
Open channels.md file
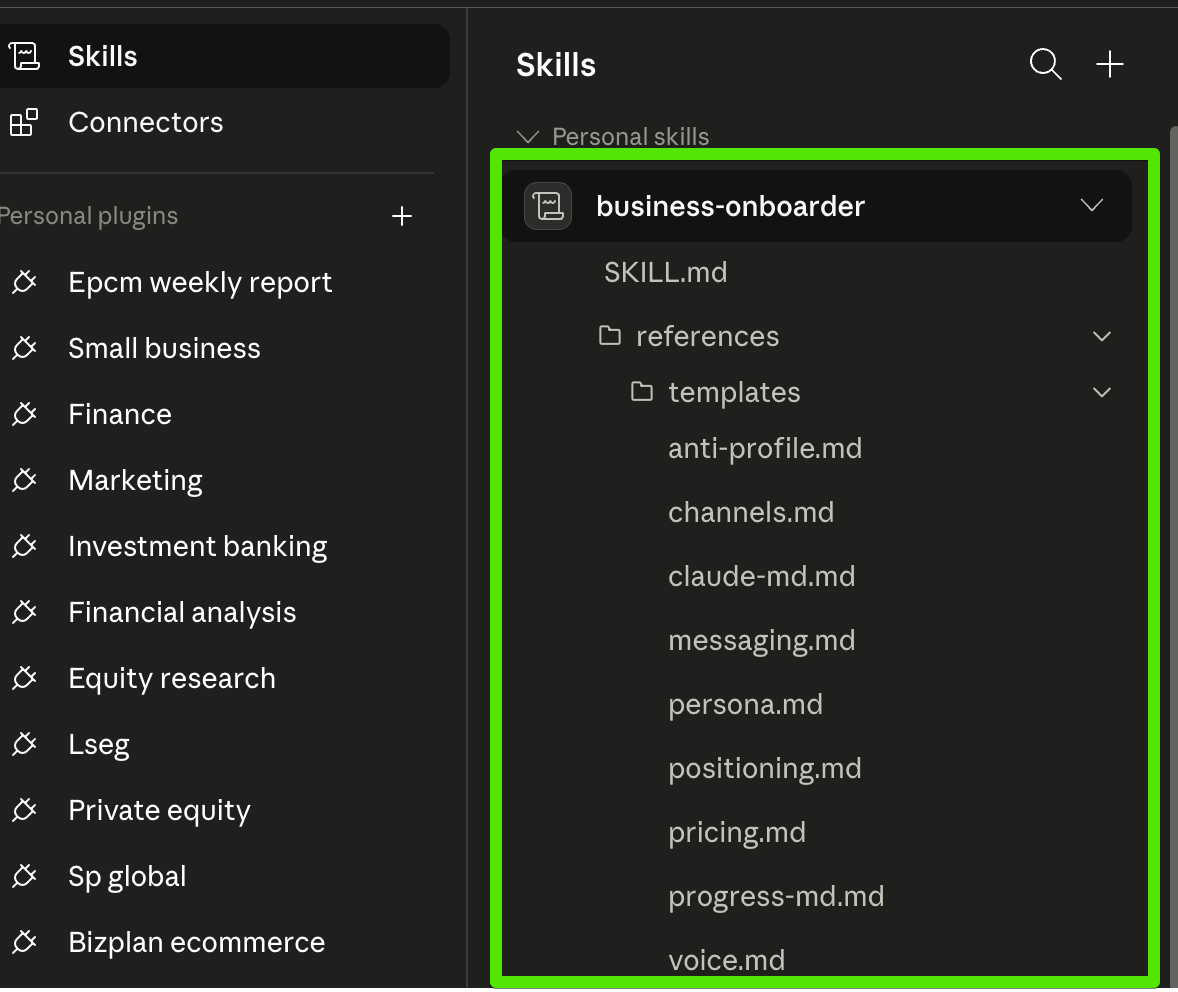point(751,513)
